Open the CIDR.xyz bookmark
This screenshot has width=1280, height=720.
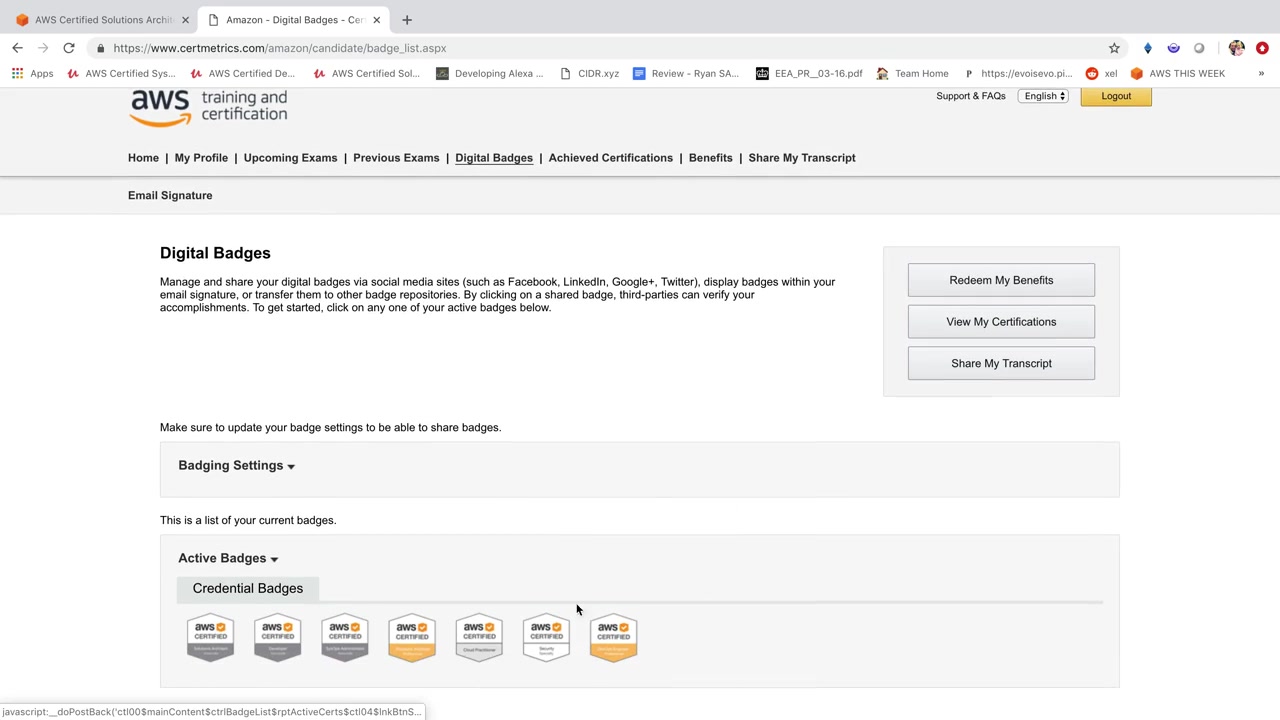589,73
